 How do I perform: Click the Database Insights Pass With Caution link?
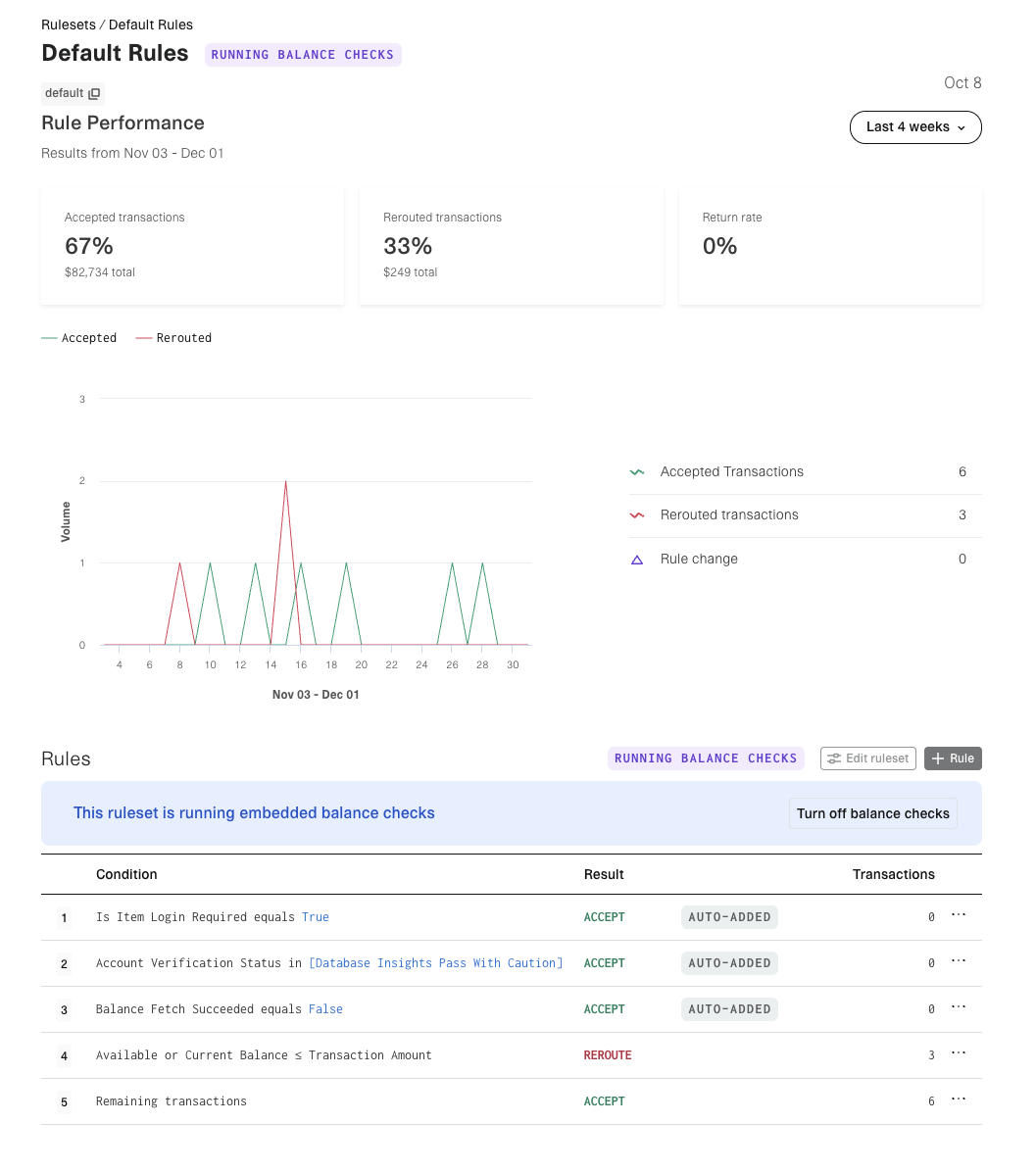[x=435, y=963]
